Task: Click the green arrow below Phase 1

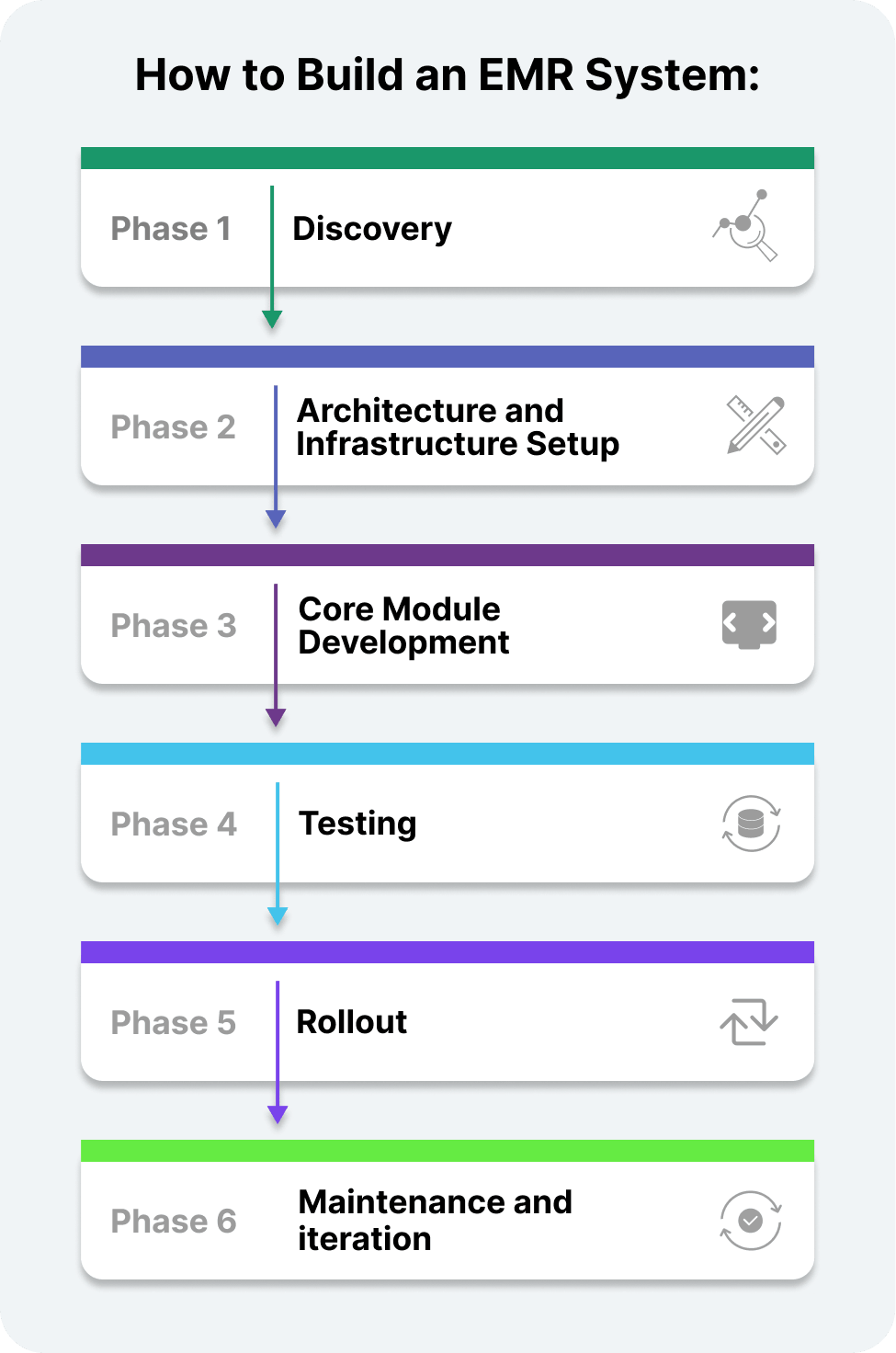Action: (x=272, y=318)
